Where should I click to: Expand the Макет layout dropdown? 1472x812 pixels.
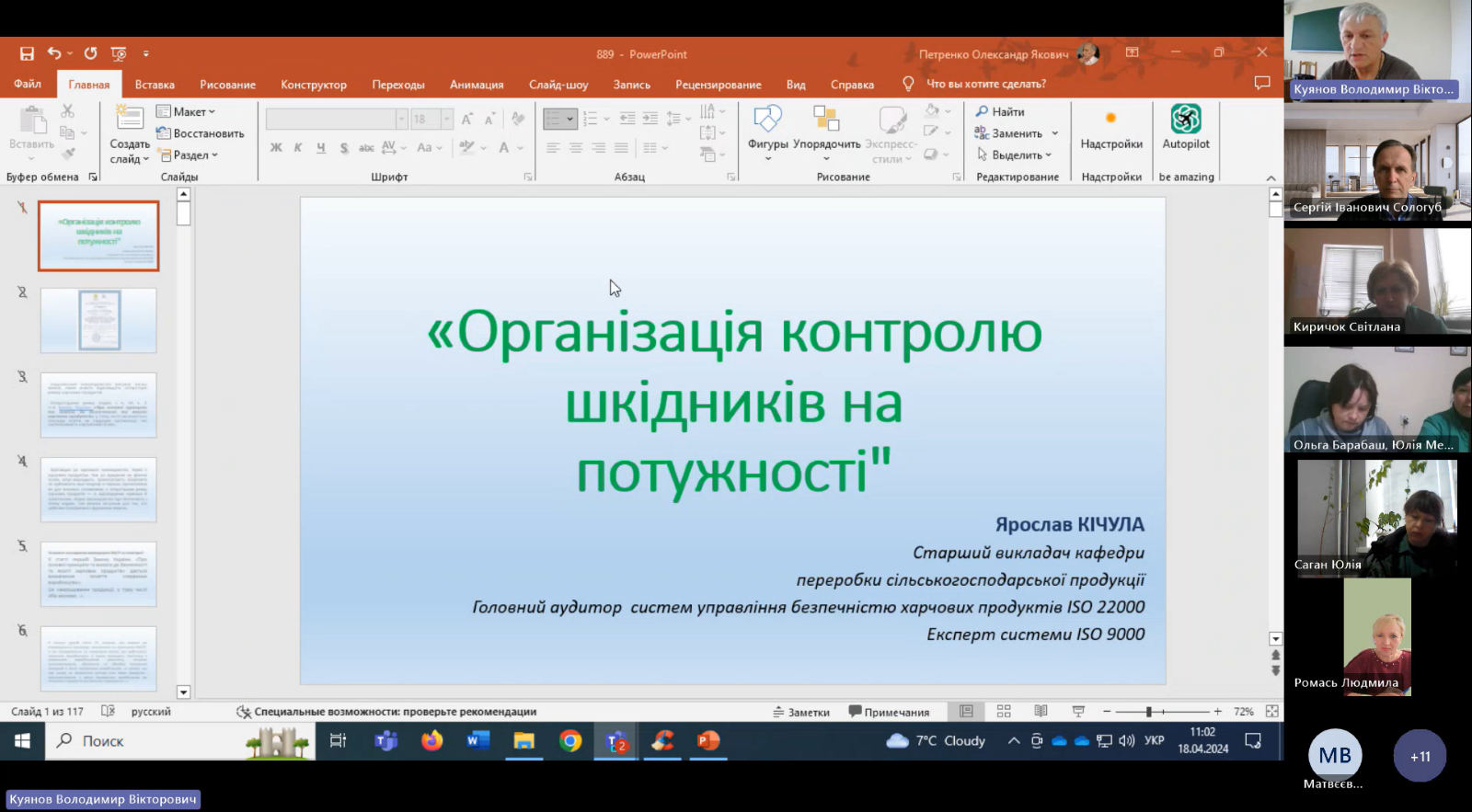click(x=187, y=111)
